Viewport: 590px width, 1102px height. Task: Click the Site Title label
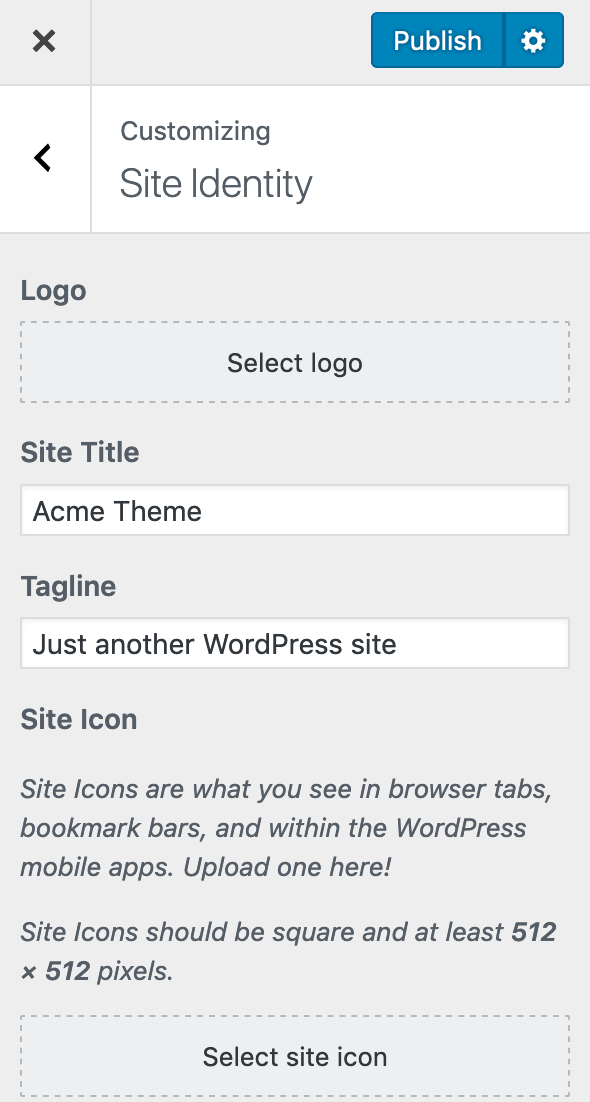click(x=79, y=452)
